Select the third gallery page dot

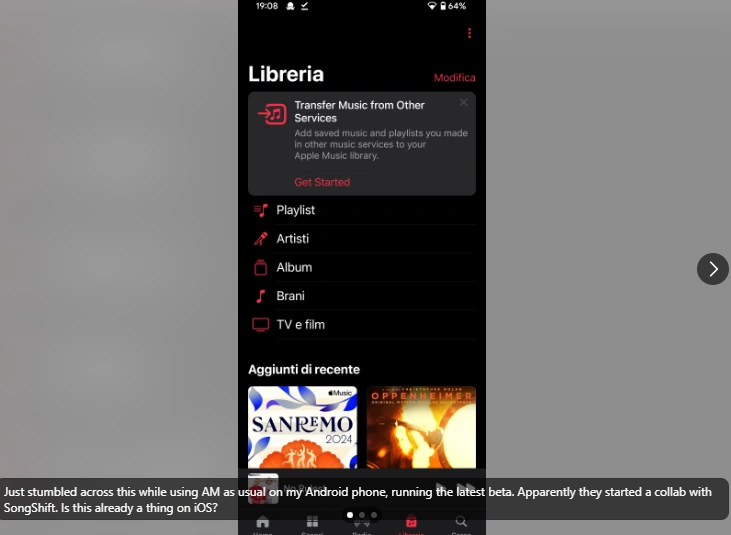point(374,515)
